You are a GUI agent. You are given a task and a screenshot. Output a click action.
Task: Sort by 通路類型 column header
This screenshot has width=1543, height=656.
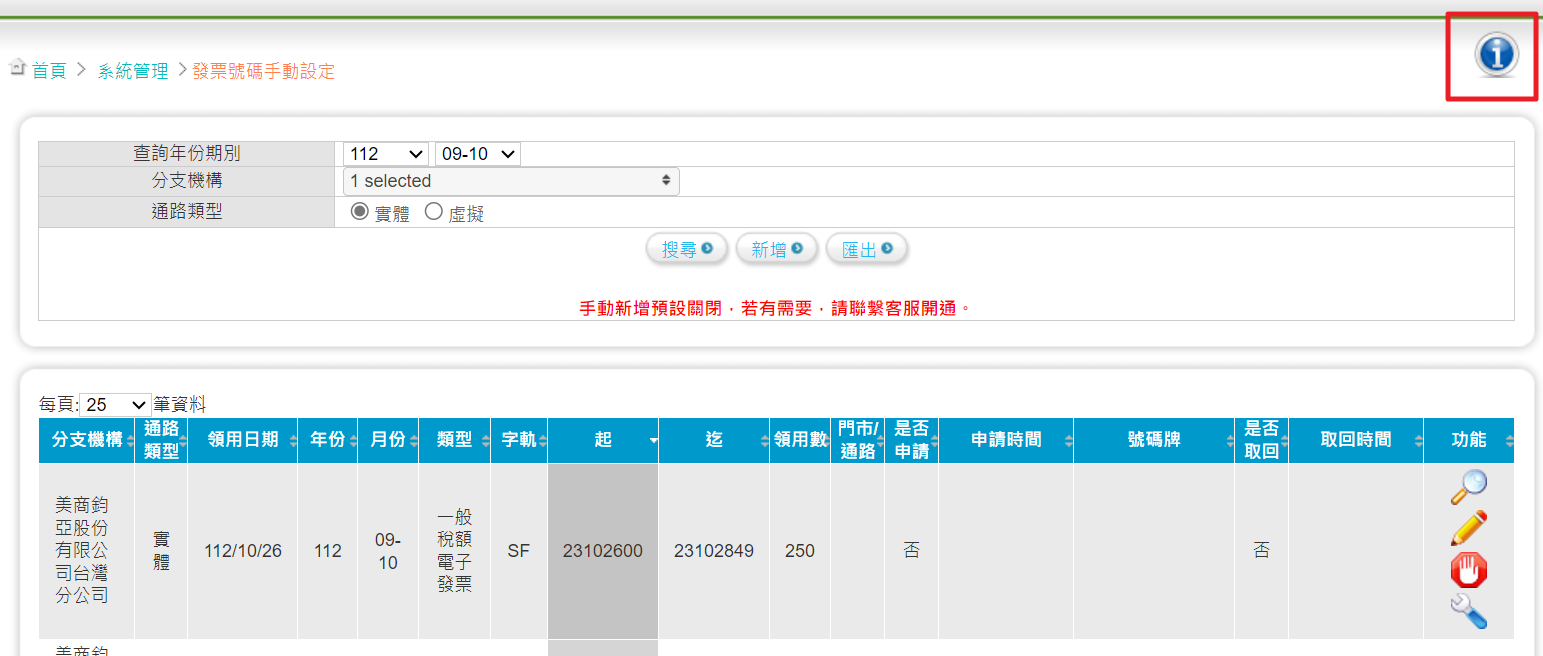161,440
